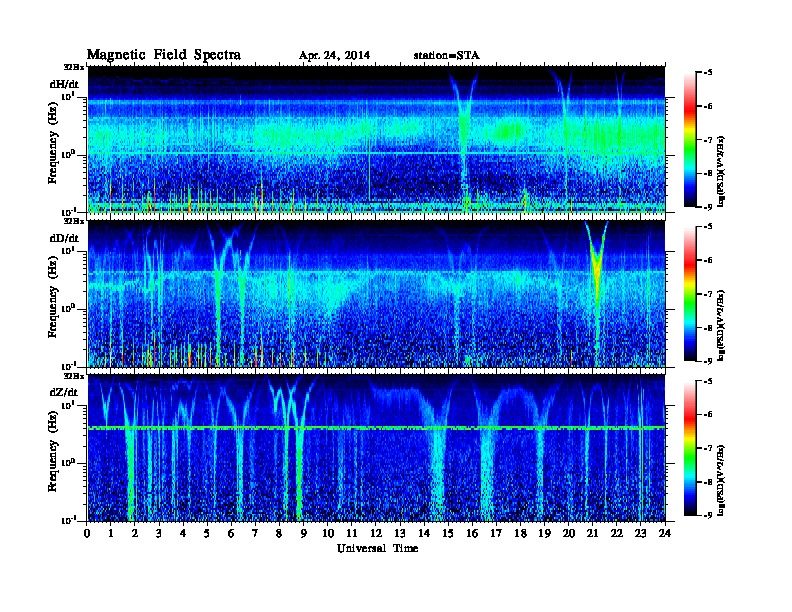Screen dimensions: 792x612
Task: Click hour tick label "12" on the time axis
Action: 376,534
